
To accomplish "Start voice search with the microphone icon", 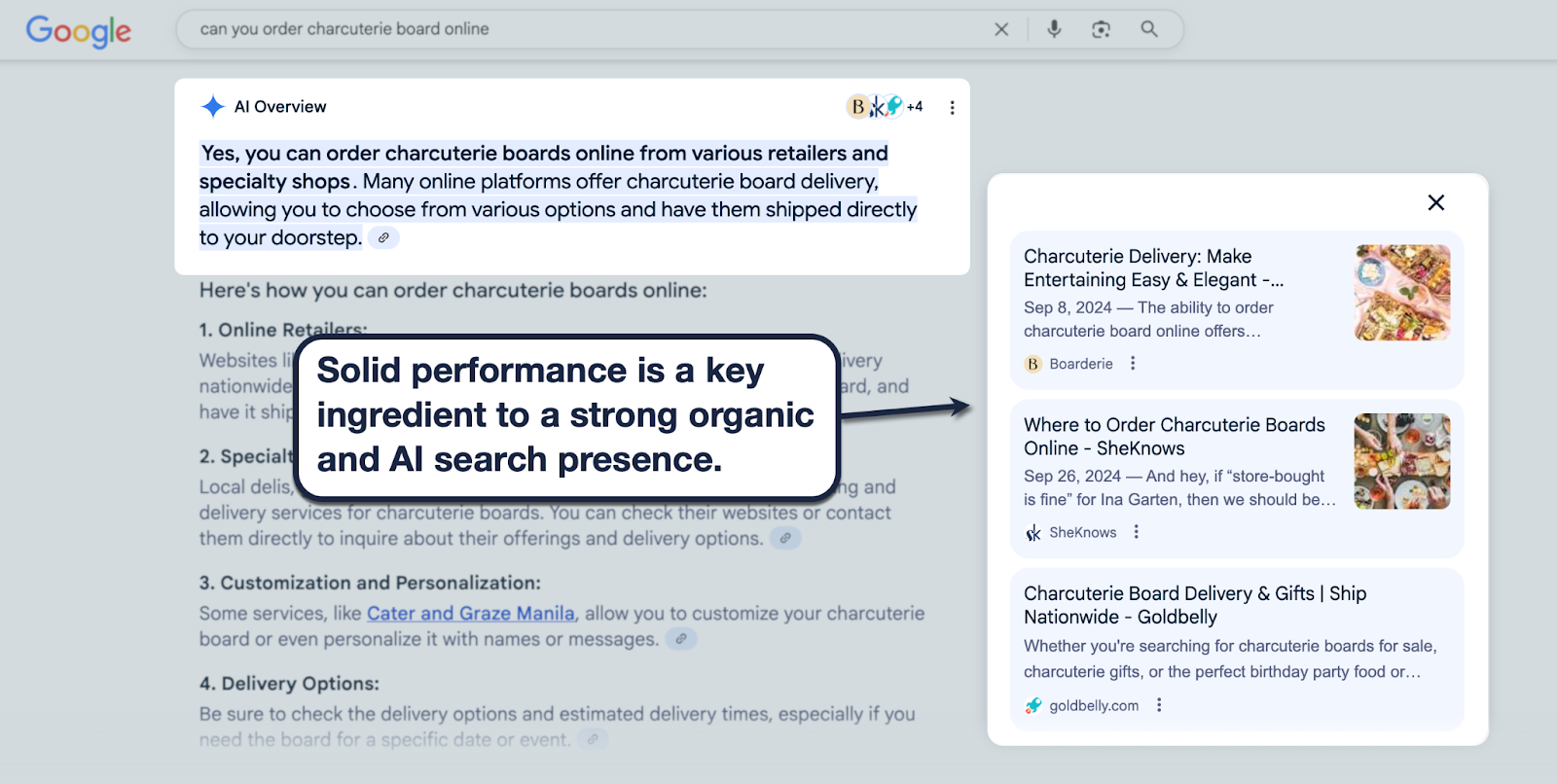I will coord(1054,29).
